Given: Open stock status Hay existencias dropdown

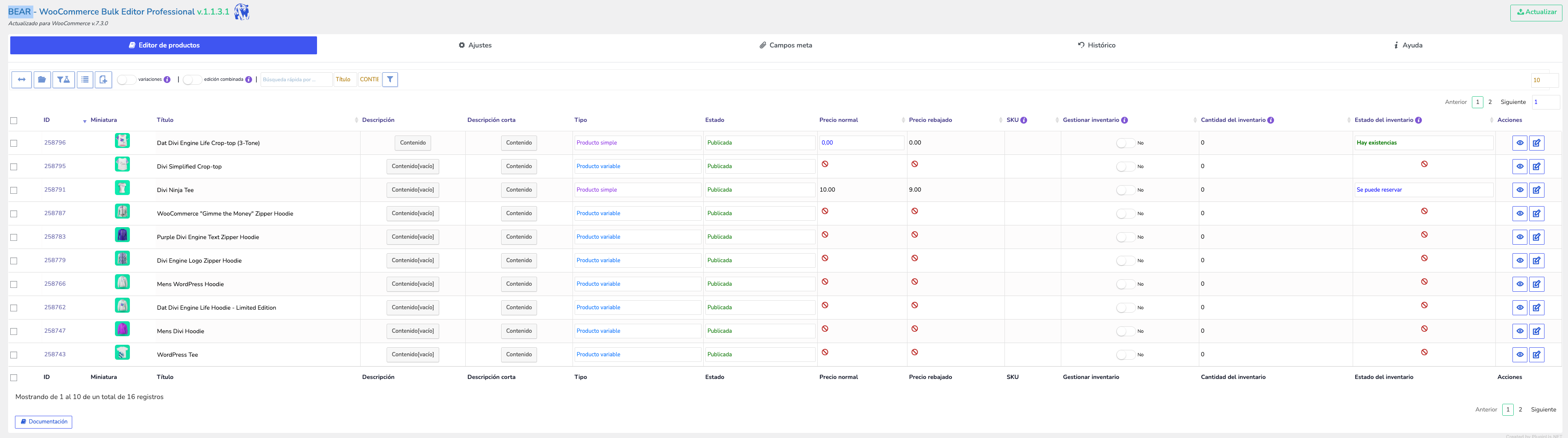Looking at the screenshot, I should [1424, 142].
